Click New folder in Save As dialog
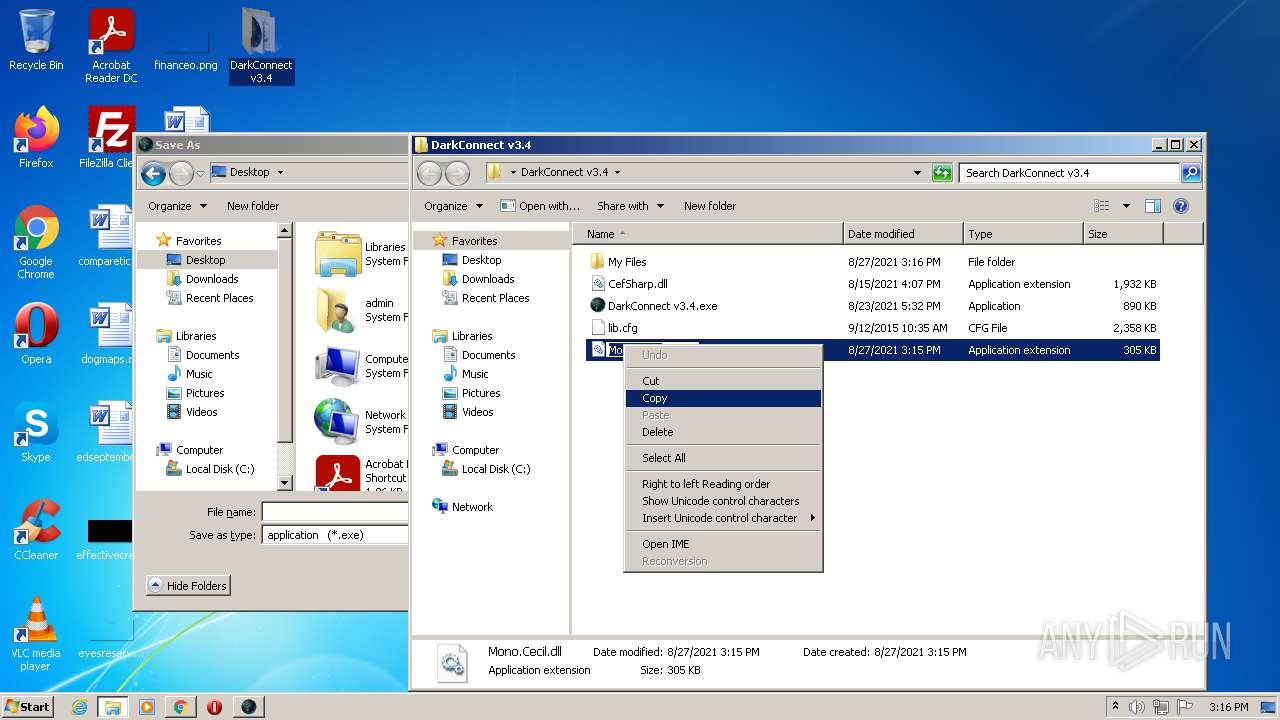Image resolution: width=1280 pixels, height=720 pixels. click(253, 206)
